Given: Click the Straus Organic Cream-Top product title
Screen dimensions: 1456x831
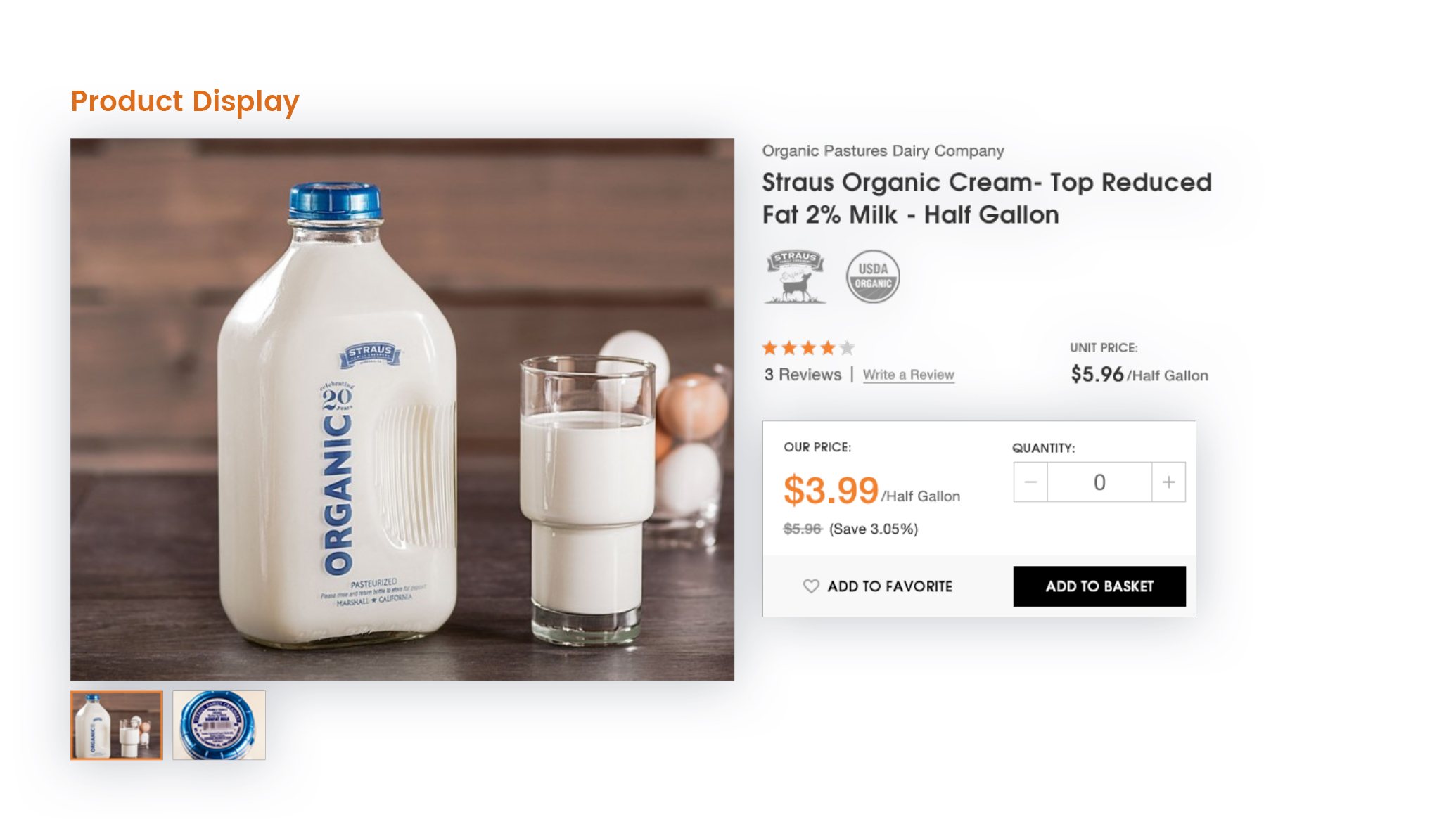Looking at the screenshot, I should (x=987, y=198).
